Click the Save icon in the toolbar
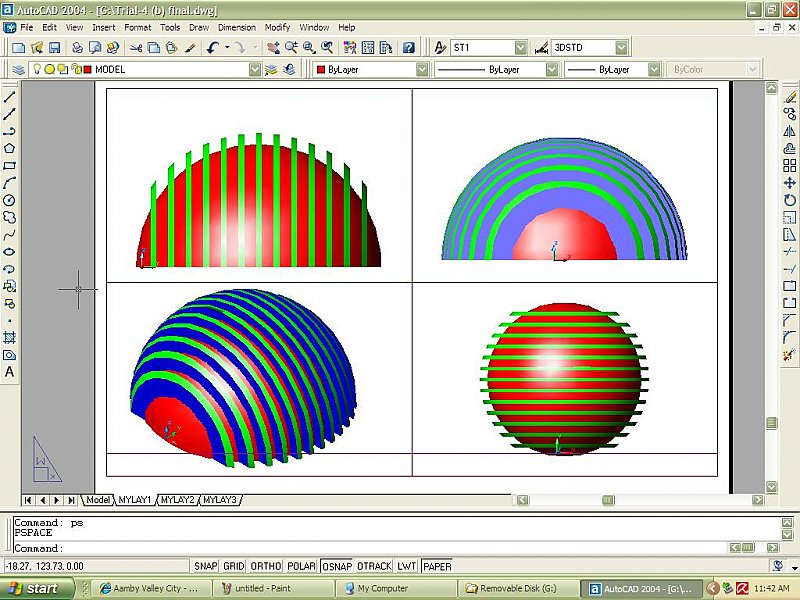Screen dimensions: 800x600 tap(54, 47)
